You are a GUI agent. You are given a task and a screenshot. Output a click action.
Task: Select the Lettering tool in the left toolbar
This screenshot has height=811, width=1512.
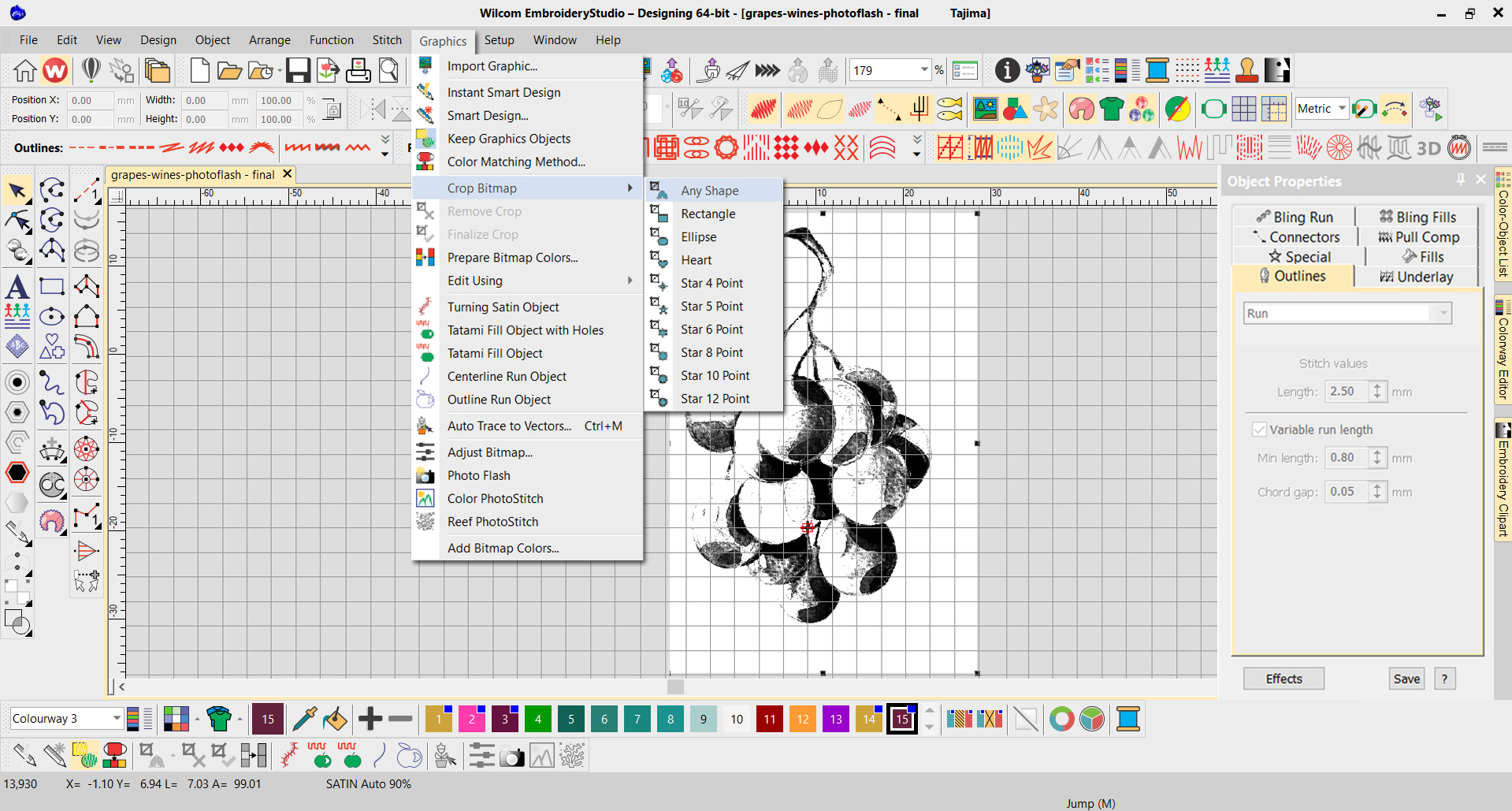click(17, 287)
